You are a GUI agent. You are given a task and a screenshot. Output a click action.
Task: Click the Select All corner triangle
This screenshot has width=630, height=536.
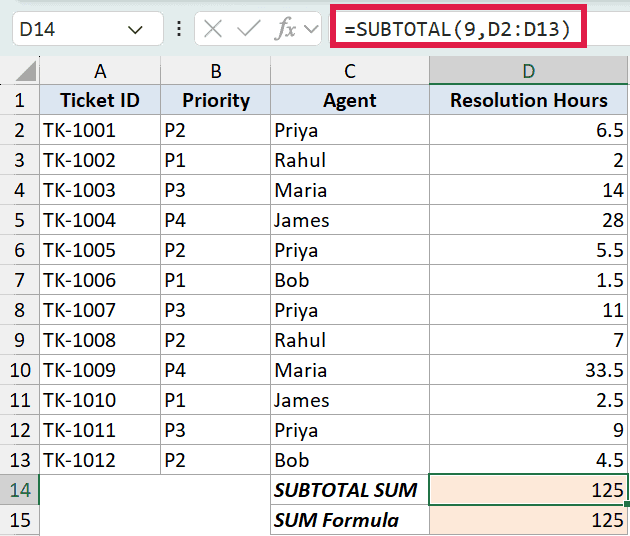[x=26, y=71]
